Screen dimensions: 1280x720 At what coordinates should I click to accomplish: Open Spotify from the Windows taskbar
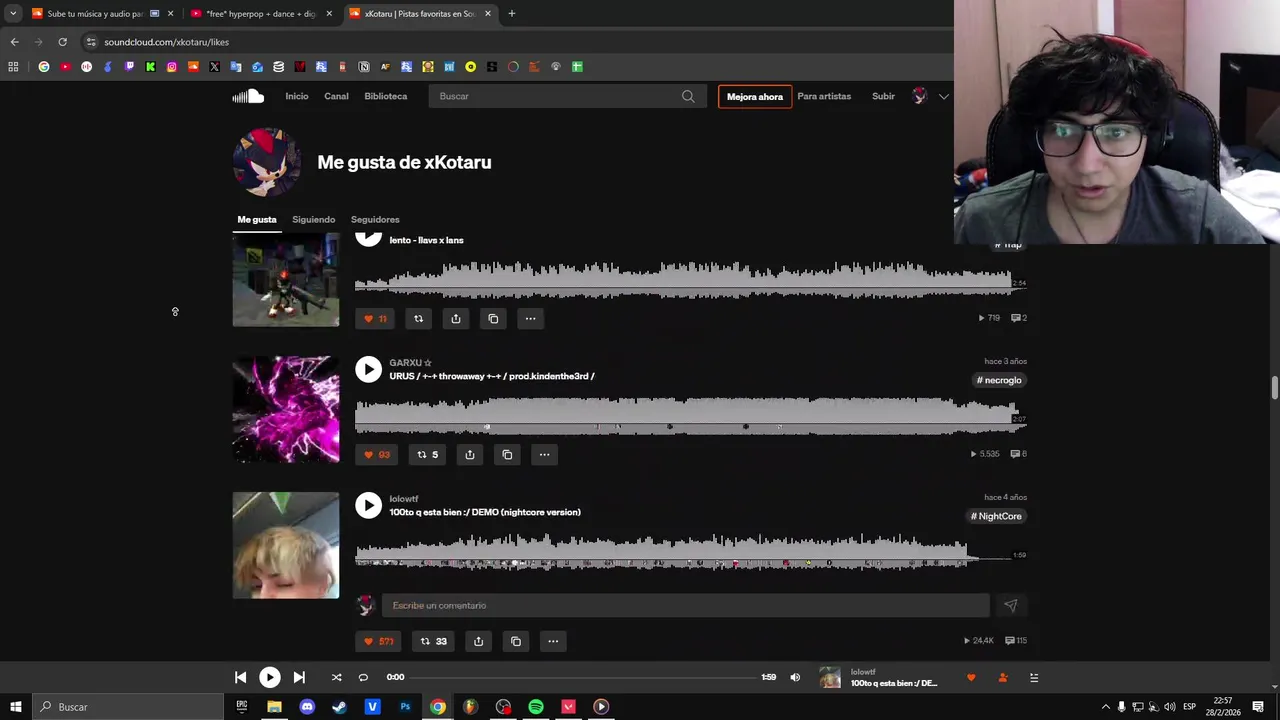tap(536, 707)
